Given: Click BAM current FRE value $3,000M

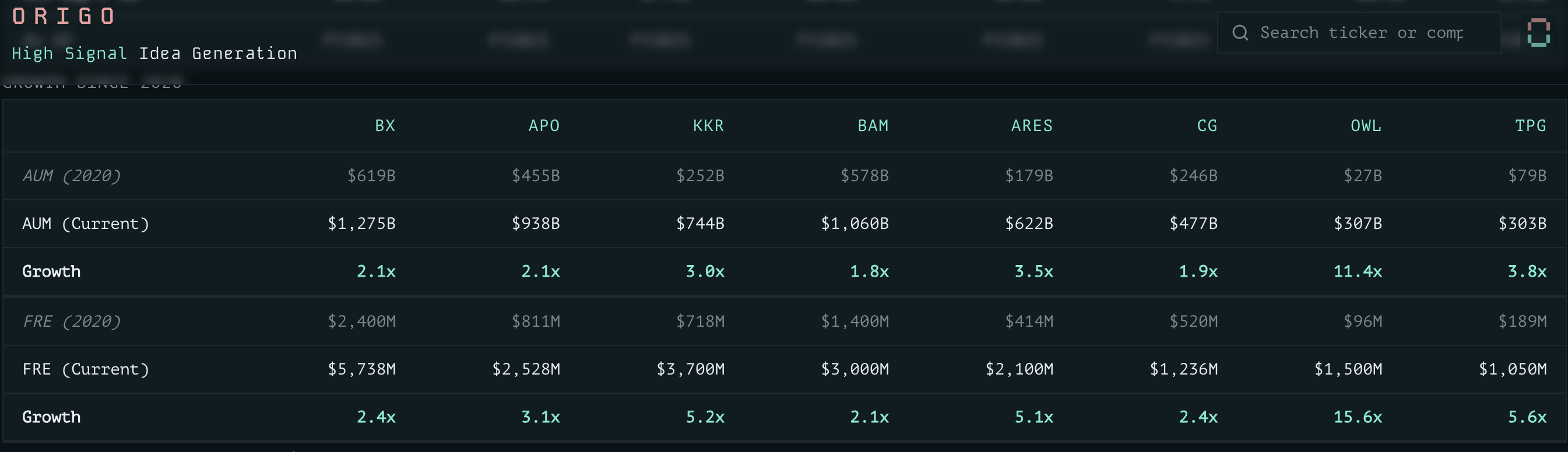Looking at the screenshot, I should (855, 369).
